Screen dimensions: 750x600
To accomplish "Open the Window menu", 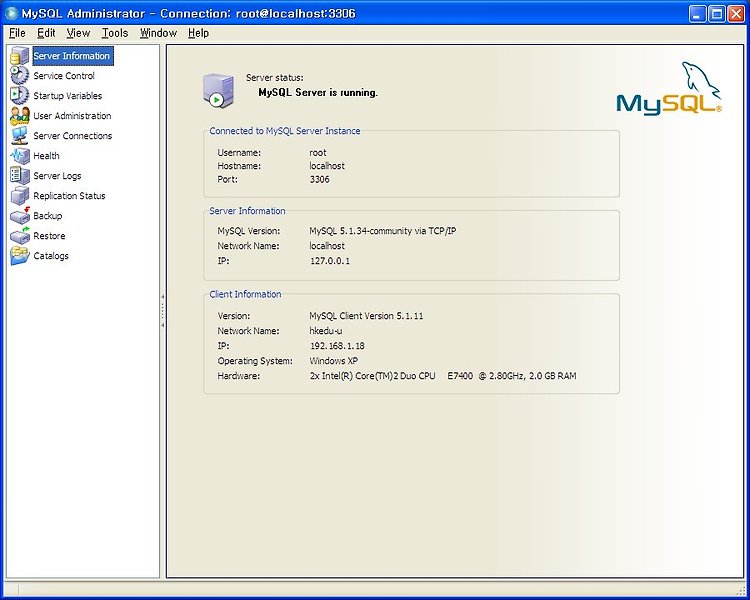I will [x=158, y=33].
